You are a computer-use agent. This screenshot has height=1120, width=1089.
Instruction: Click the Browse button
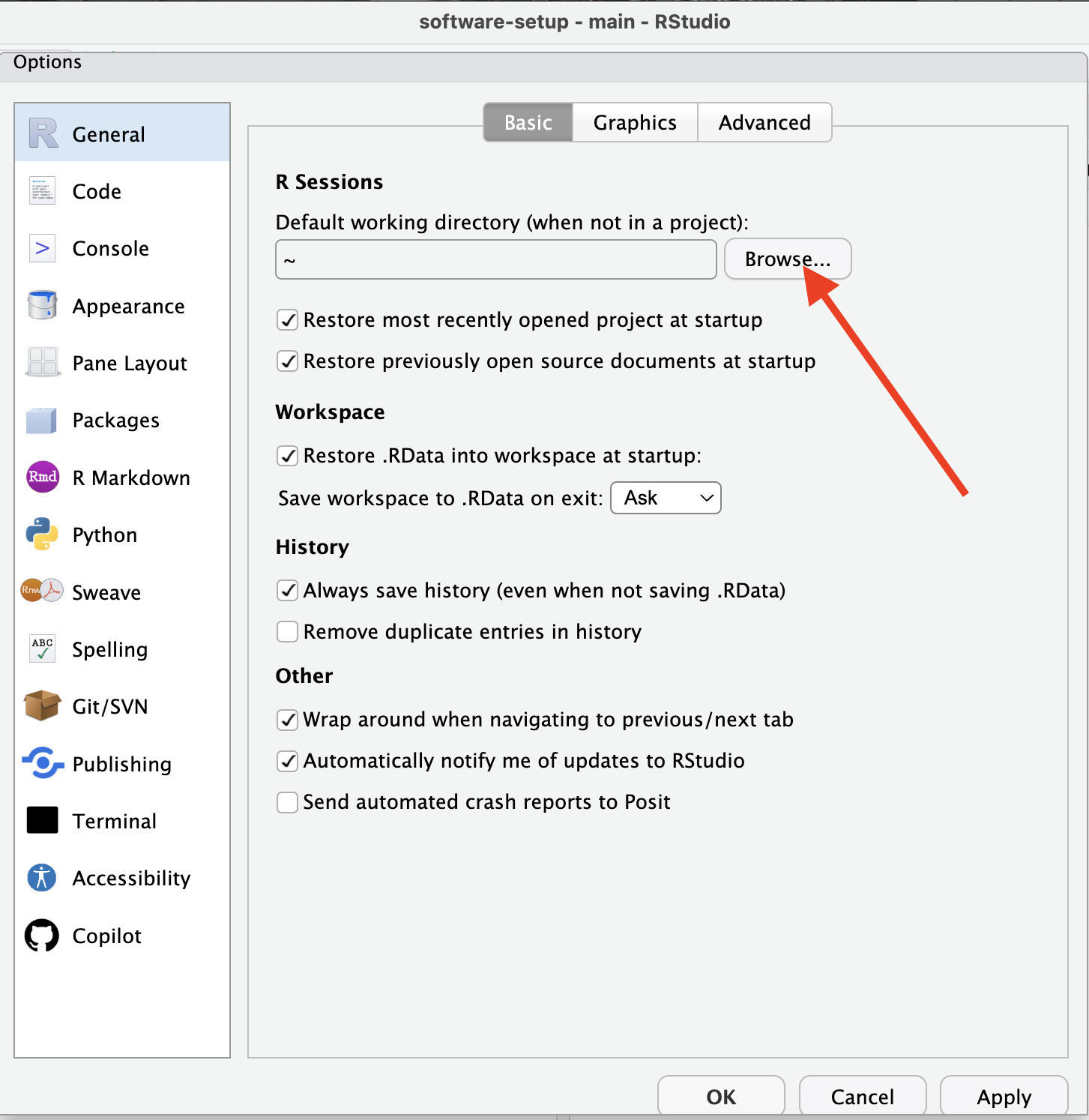click(x=787, y=259)
